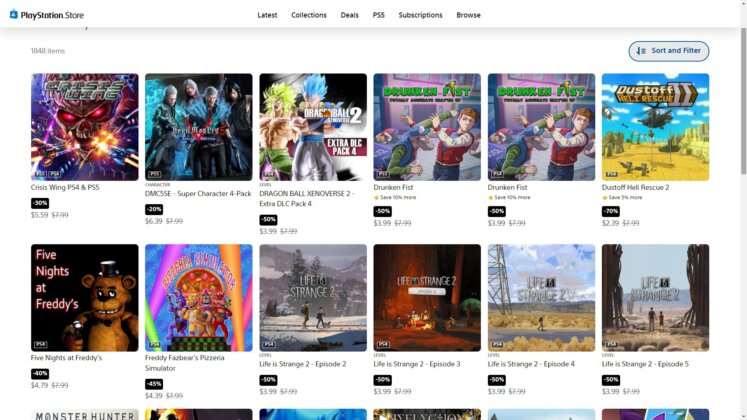Image resolution: width=747 pixels, height=420 pixels.
Task: Click the page's vertical scrollbar
Action: tap(741, 200)
